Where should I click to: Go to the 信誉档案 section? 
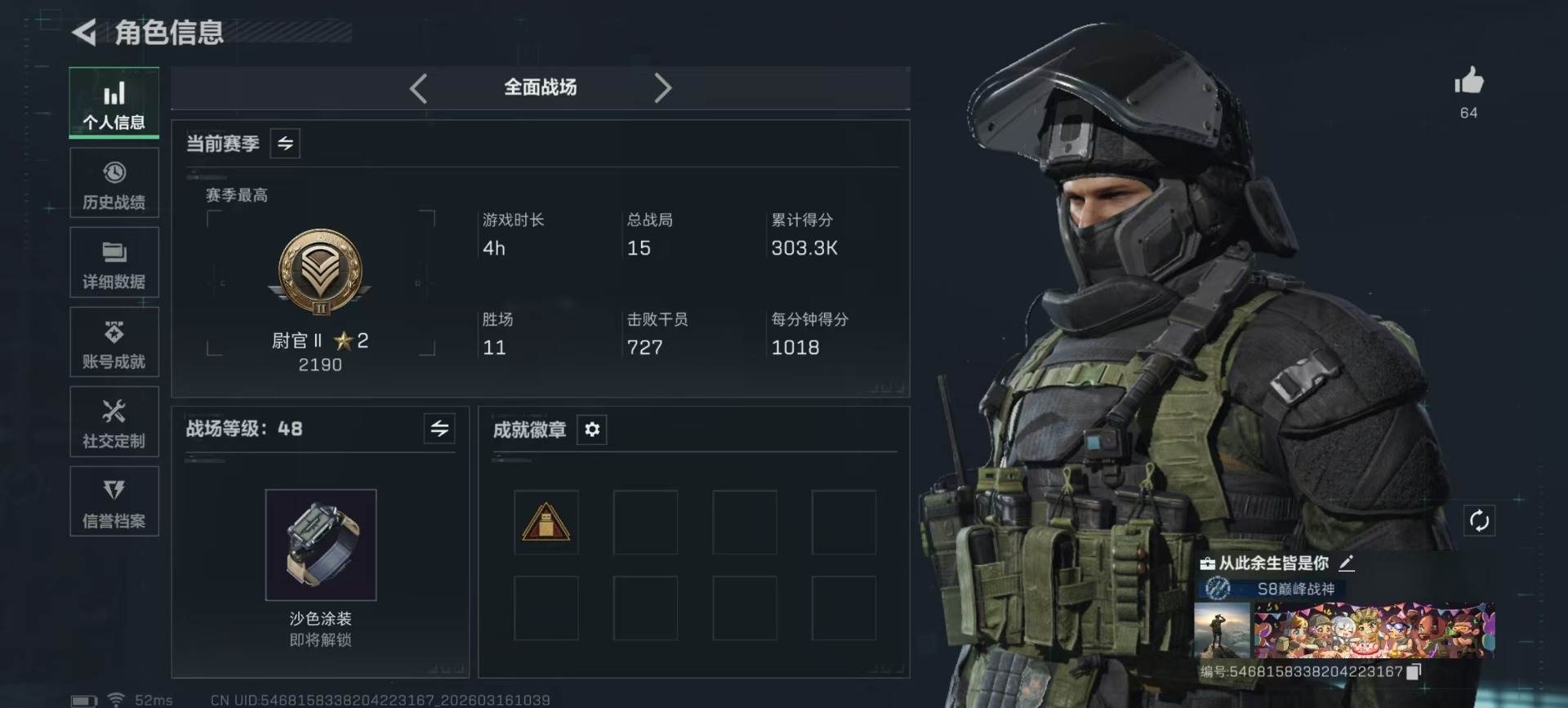114,501
